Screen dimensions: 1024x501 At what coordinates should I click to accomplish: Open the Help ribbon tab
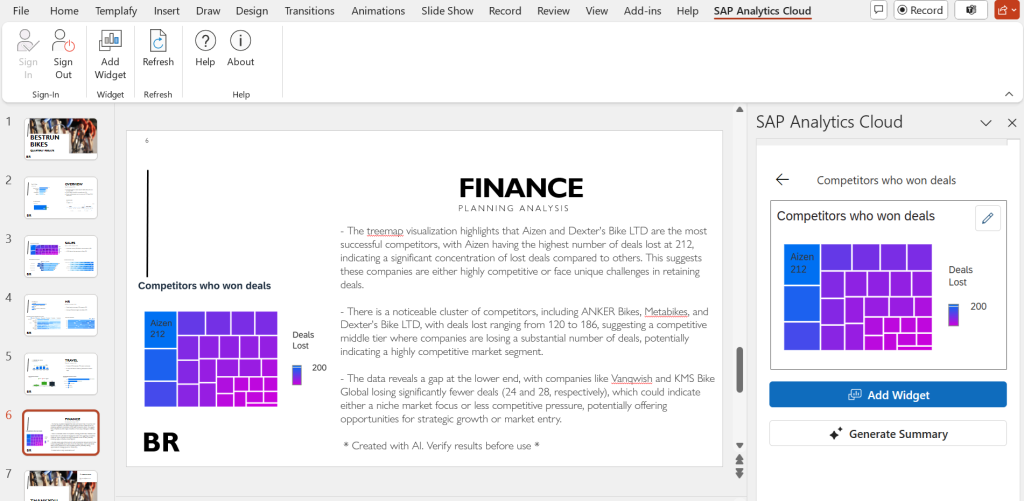688,10
